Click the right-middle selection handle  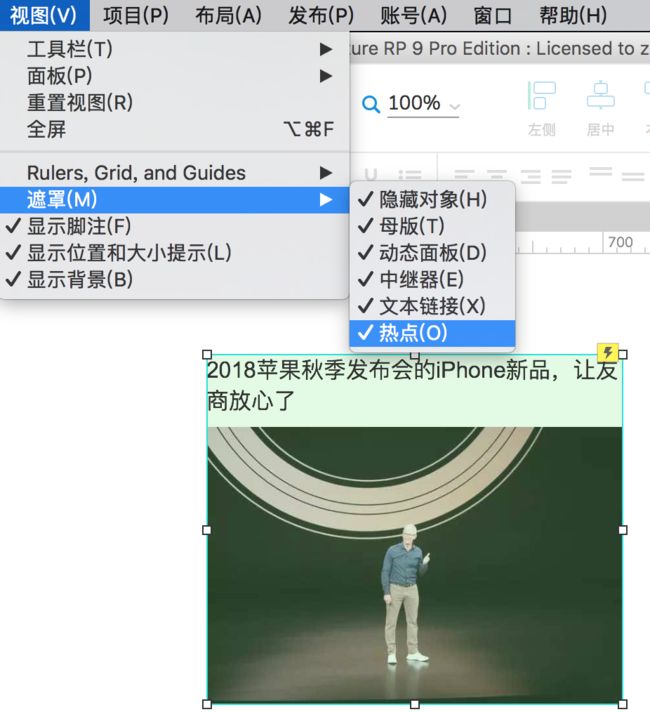(x=623, y=530)
